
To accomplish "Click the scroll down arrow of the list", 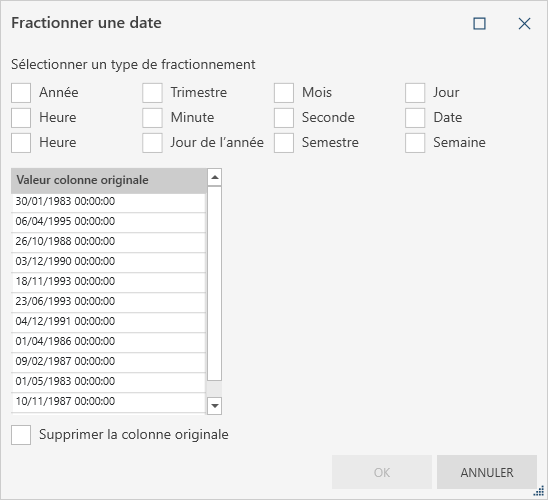I will (x=215, y=406).
